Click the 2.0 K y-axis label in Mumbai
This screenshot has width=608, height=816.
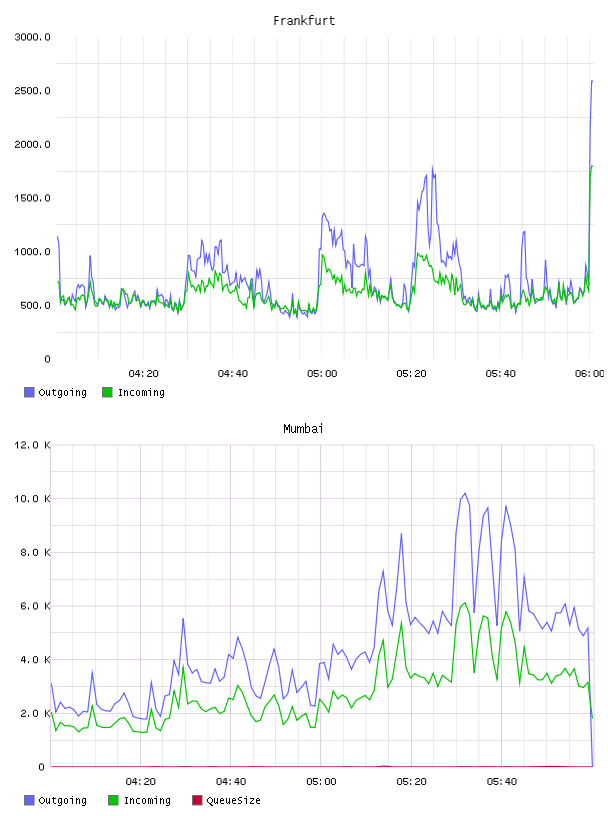tap(35, 713)
